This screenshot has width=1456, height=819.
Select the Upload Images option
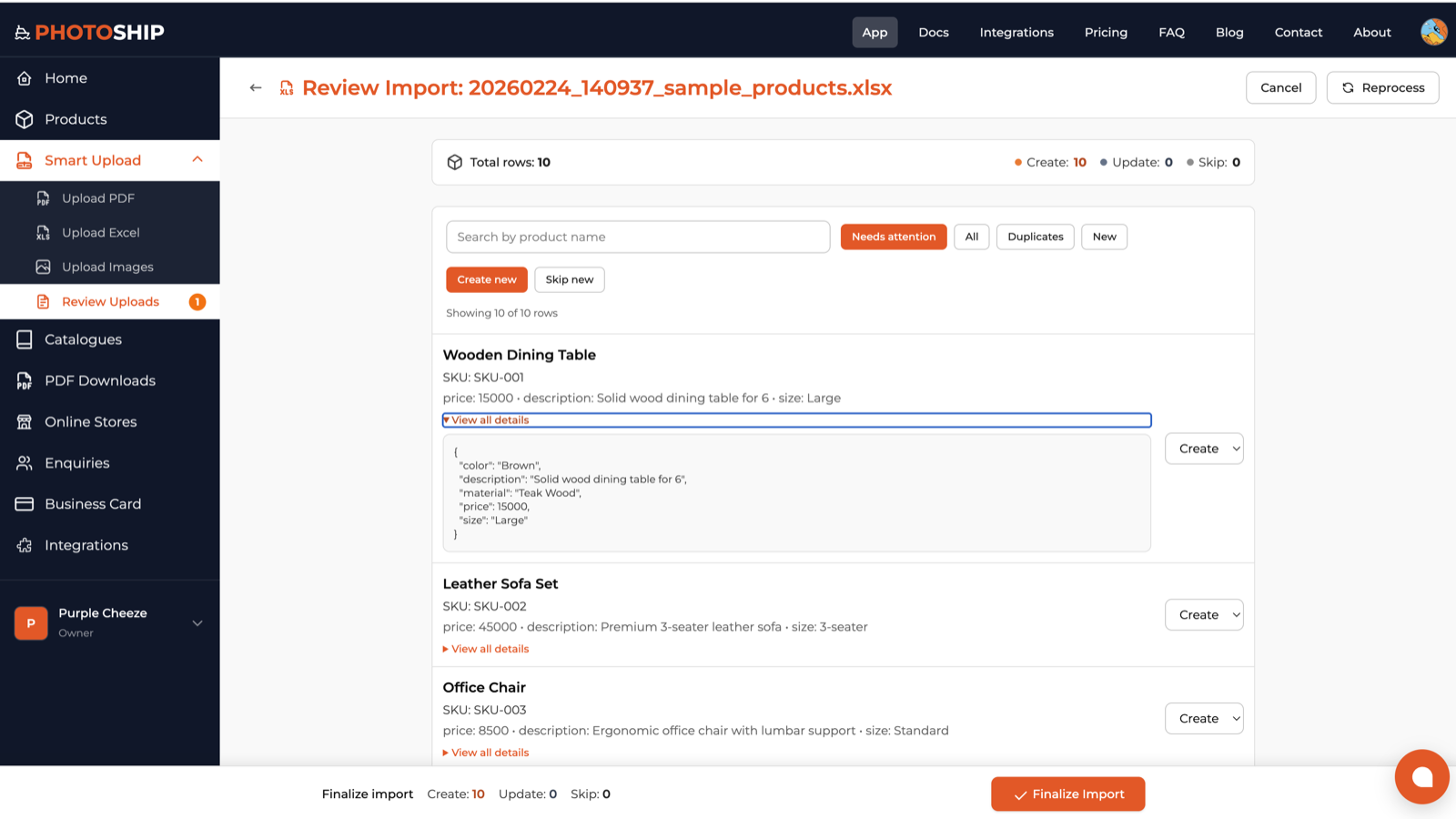[x=107, y=267]
